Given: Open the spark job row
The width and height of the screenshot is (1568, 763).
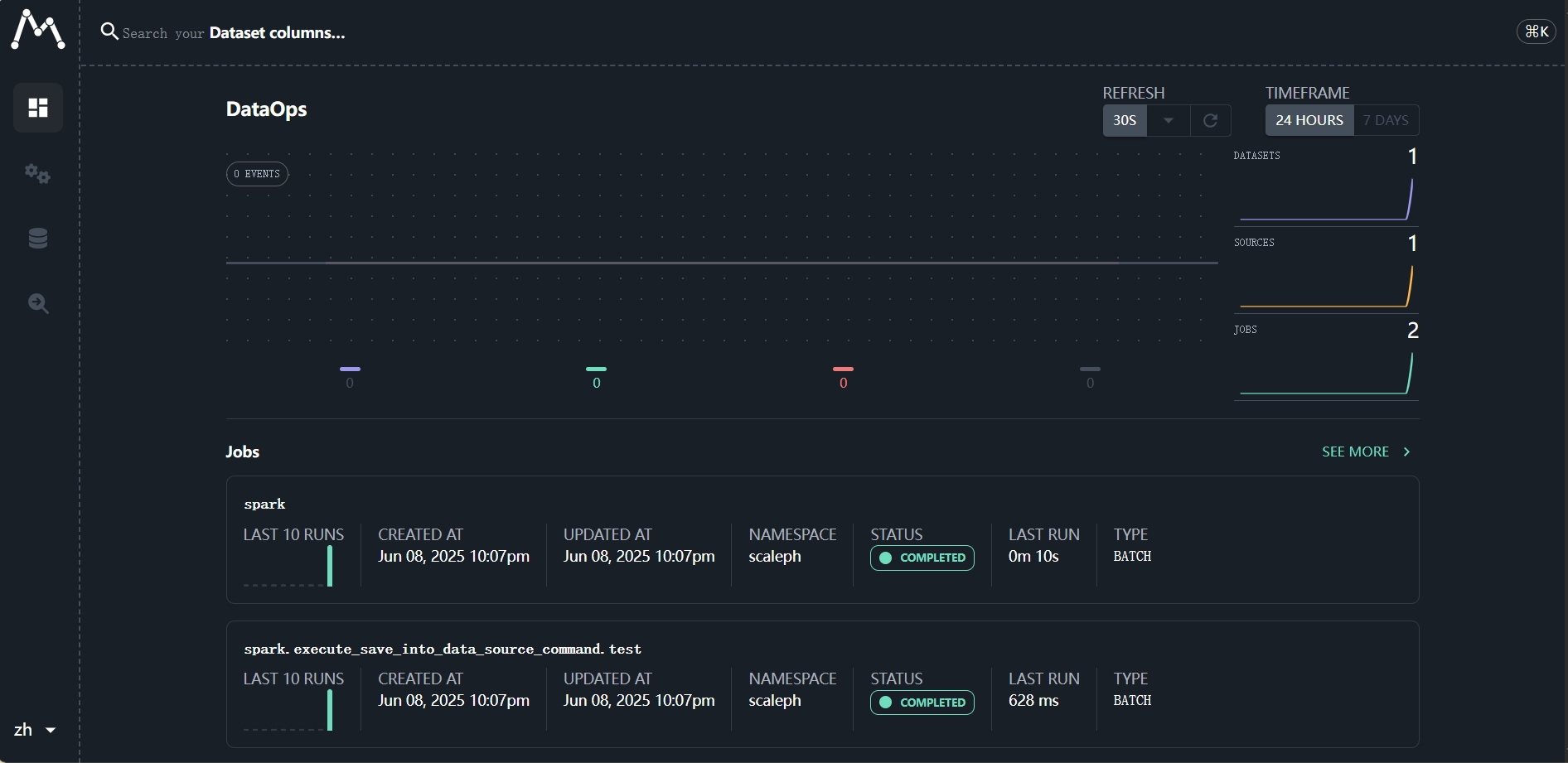Looking at the screenshot, I should tap(822, 539).
